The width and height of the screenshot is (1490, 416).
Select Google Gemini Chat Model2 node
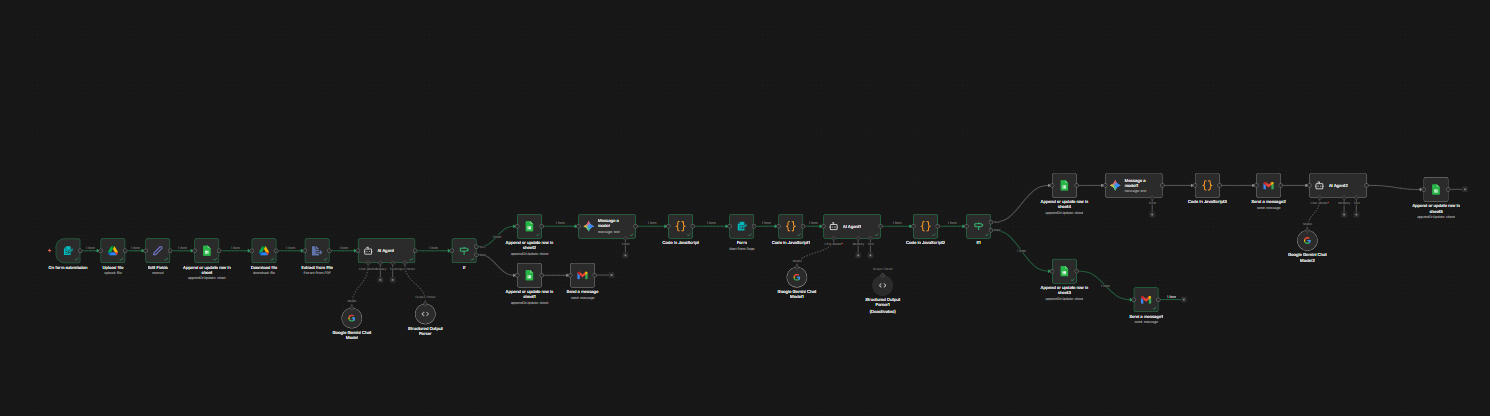click(1307, 240)
